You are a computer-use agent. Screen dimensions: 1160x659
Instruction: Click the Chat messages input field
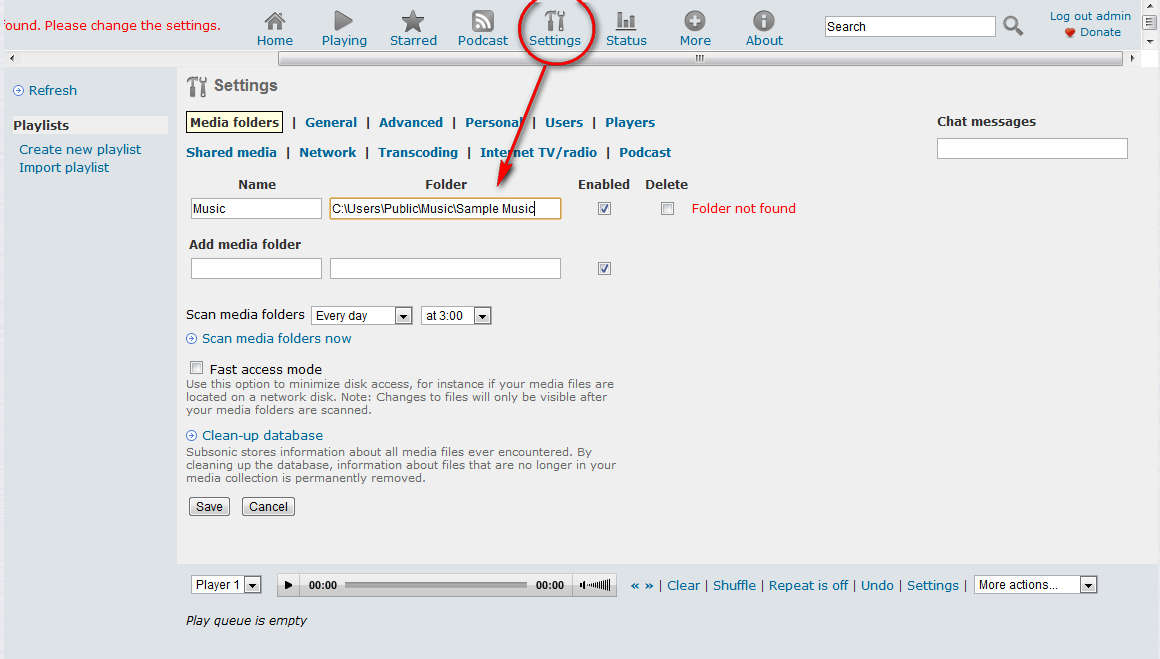click(x=1032, y=149)
